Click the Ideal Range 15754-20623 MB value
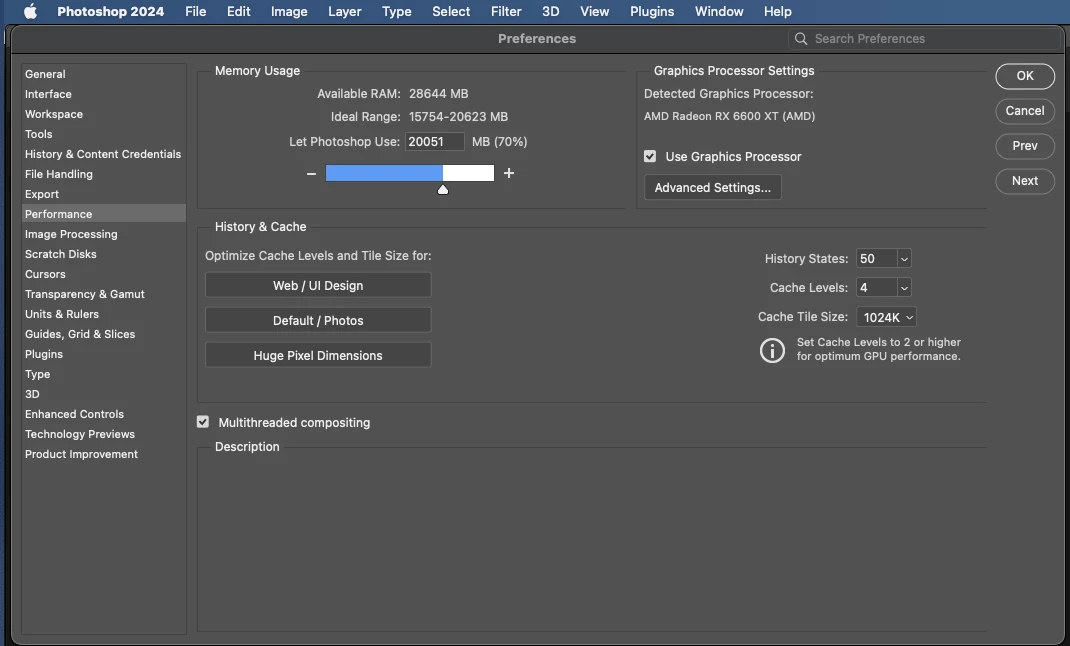The height and width of the screenshot is (646, 1070). tap(458, 117)
